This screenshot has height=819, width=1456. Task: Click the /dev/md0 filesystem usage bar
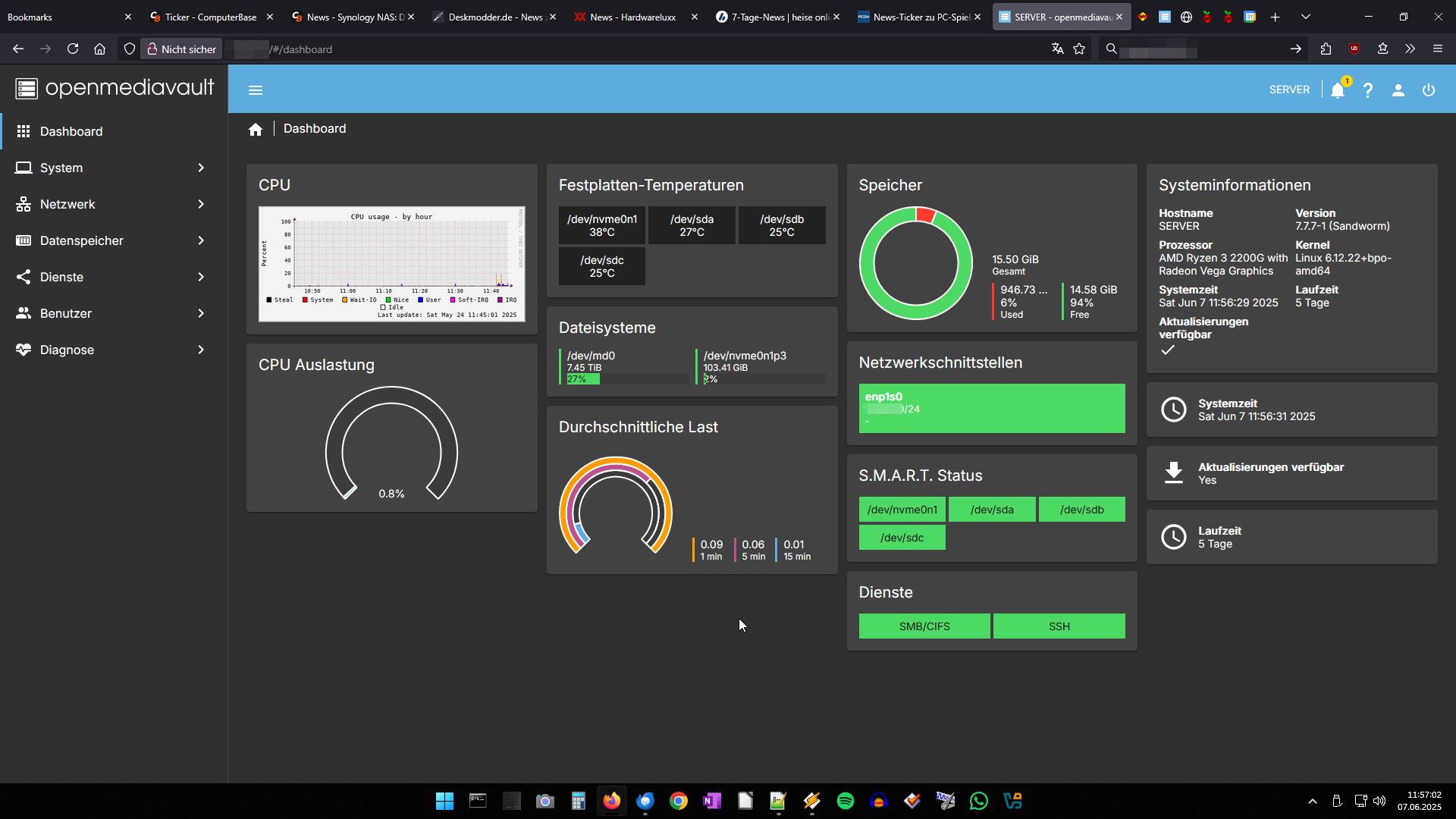[x=626, y=379]
